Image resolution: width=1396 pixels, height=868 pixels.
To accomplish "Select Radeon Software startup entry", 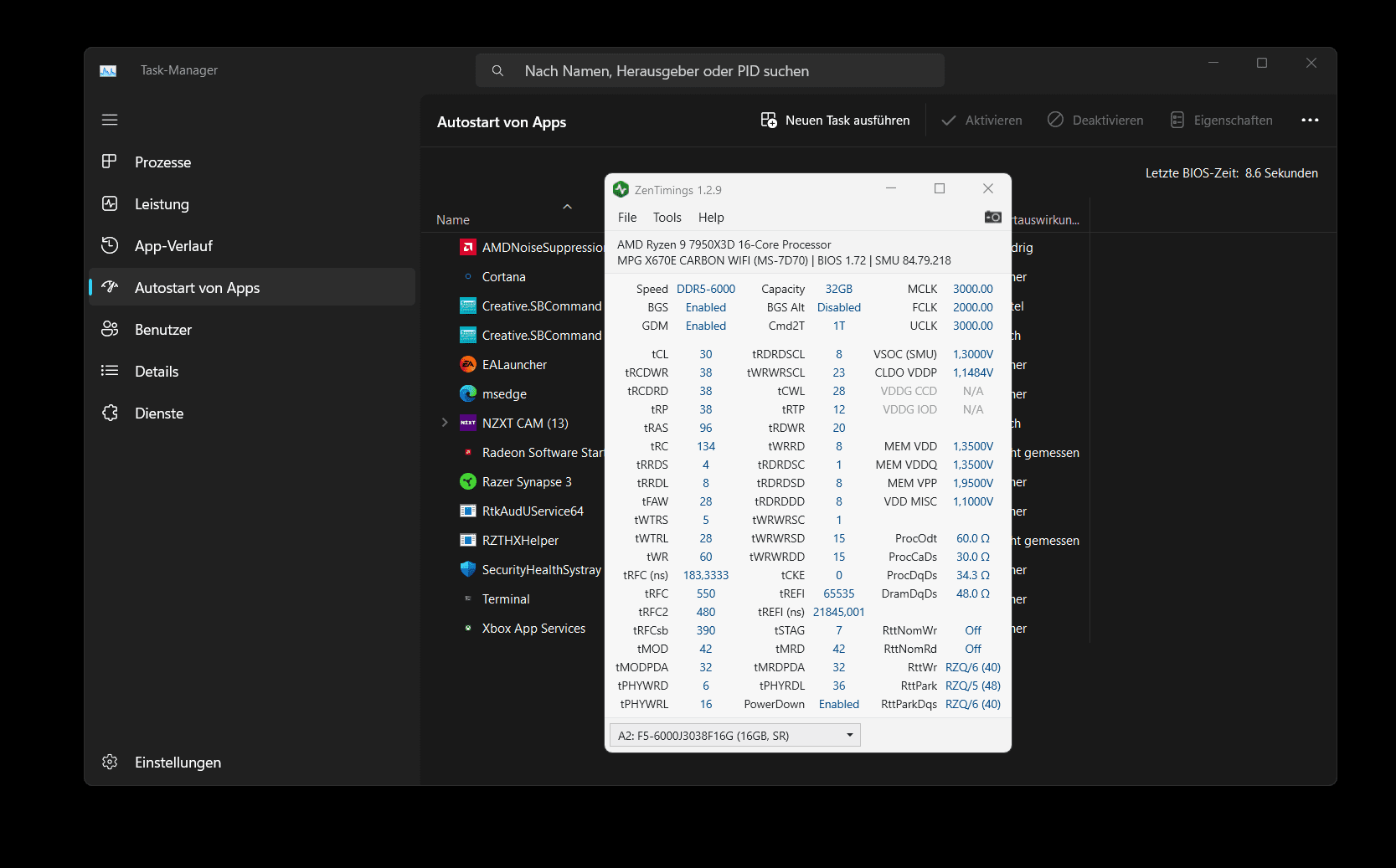I will coord(542,453).
